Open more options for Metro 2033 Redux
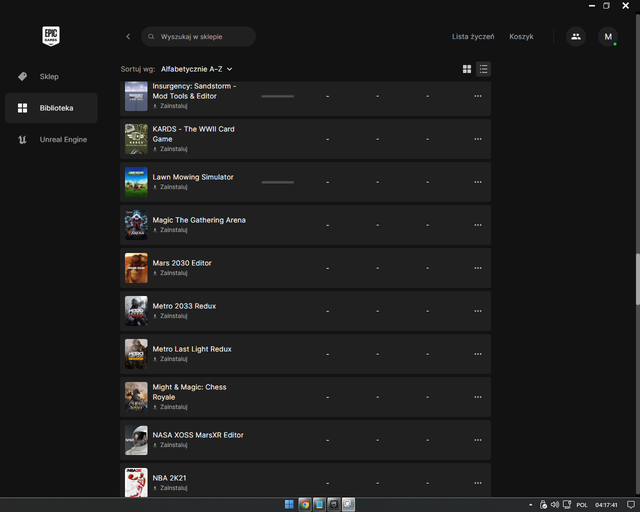 pyautogui.click(x=478, y=311)
